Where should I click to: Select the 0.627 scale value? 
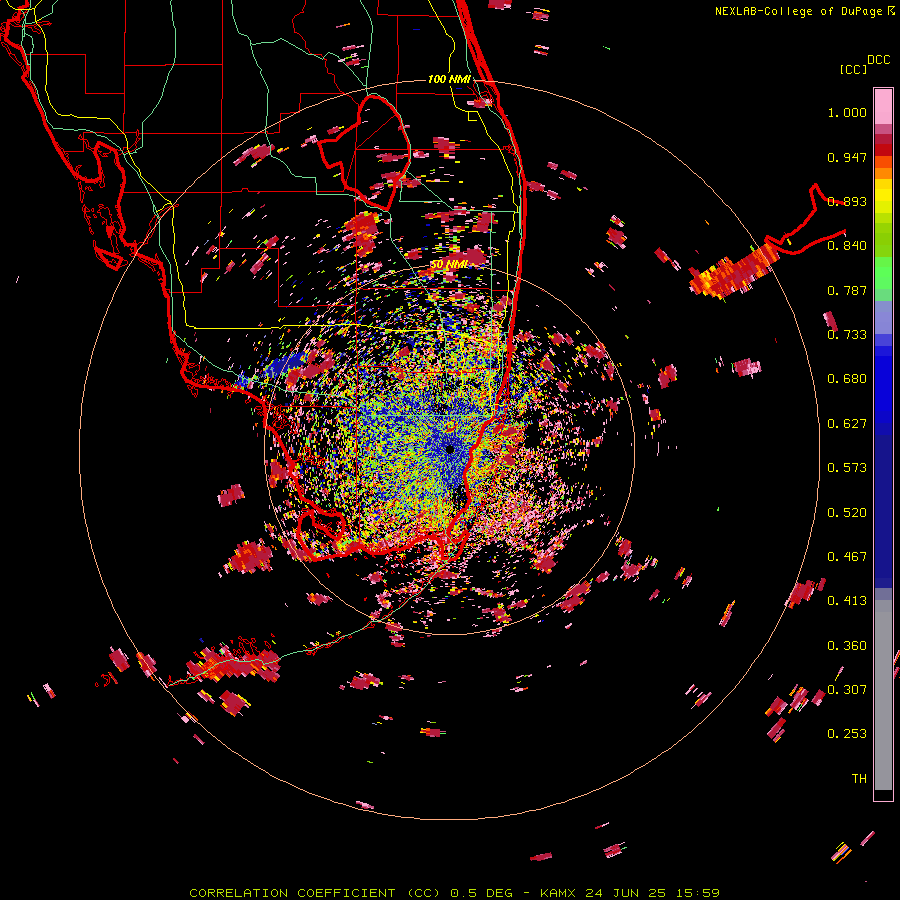pyautogui.click(x=847, y=424)
